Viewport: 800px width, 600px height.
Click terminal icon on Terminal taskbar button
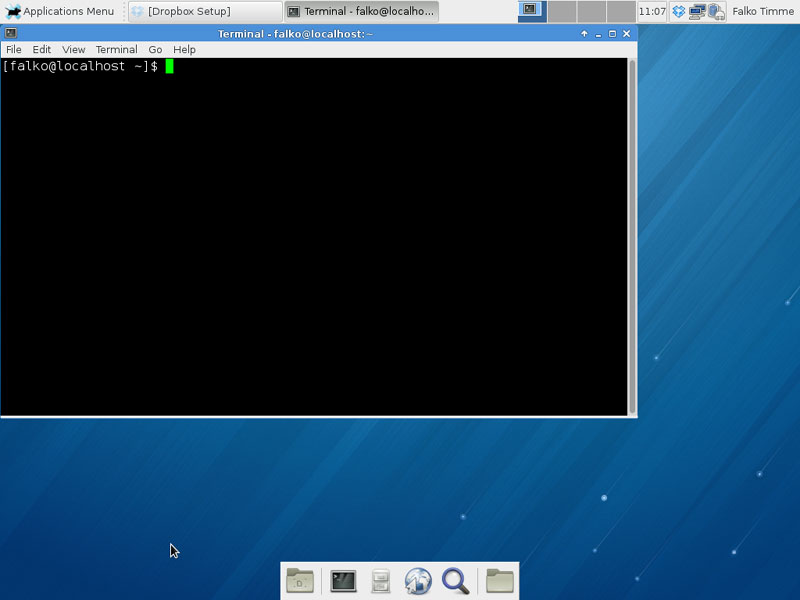(293, 11)
